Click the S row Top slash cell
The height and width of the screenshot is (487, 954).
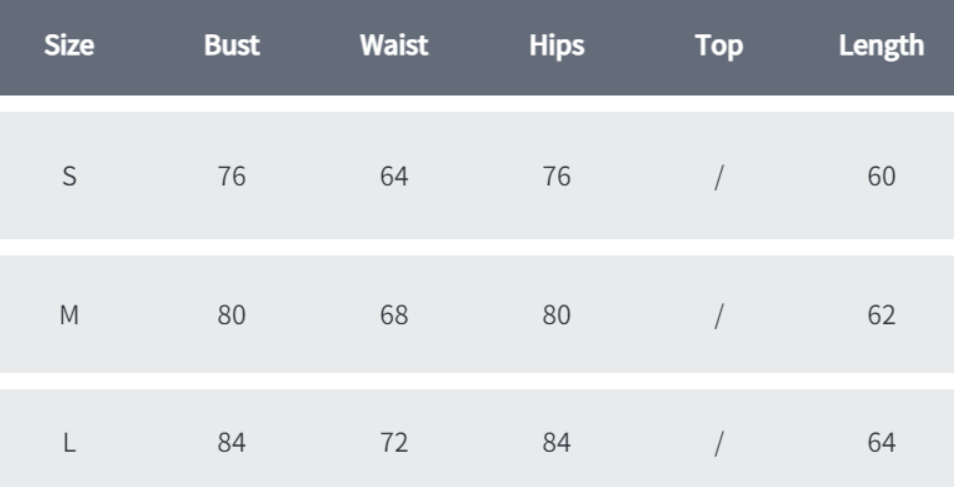coord(719,177)
